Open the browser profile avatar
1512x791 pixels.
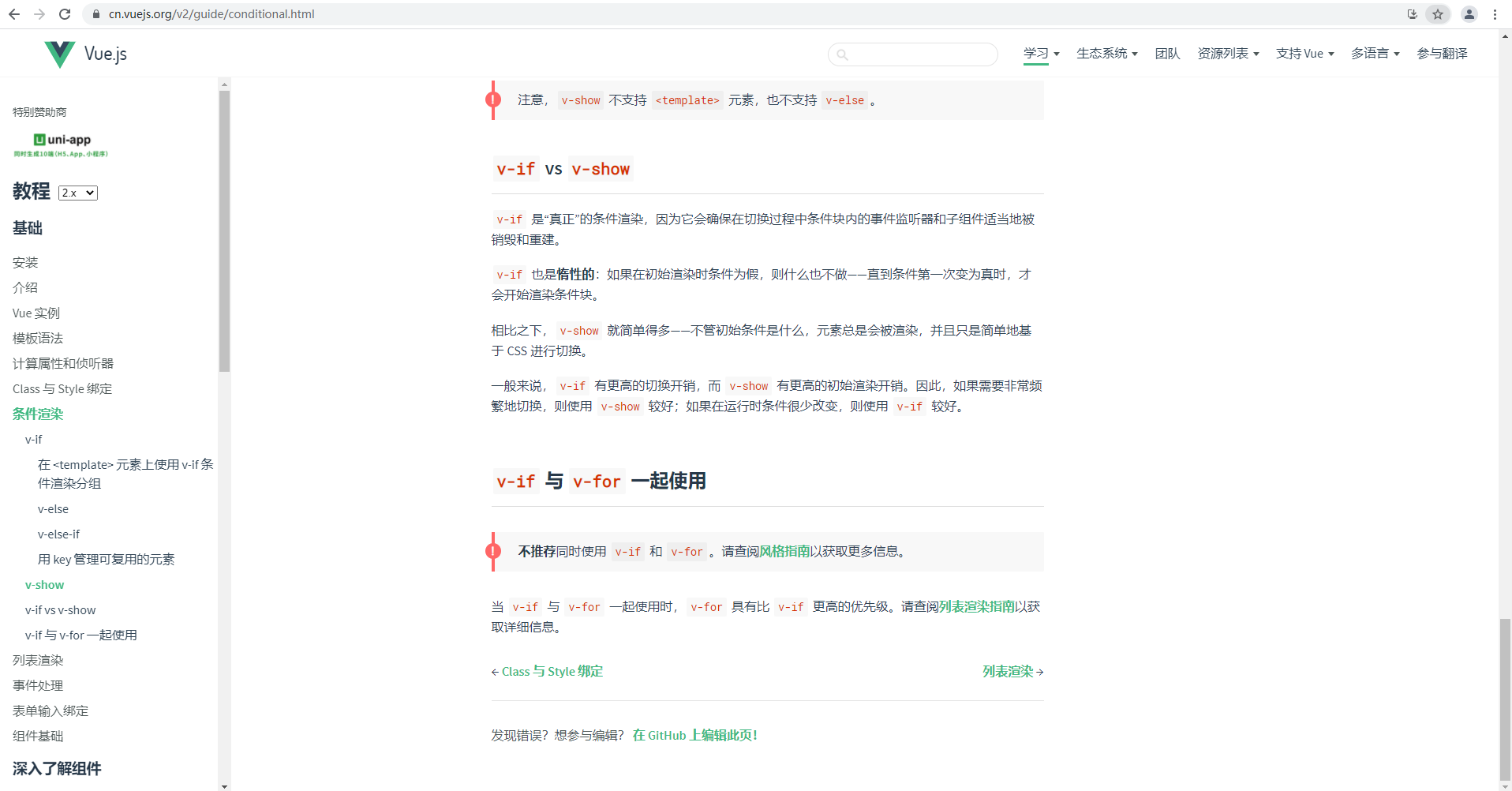point(1469,14)
